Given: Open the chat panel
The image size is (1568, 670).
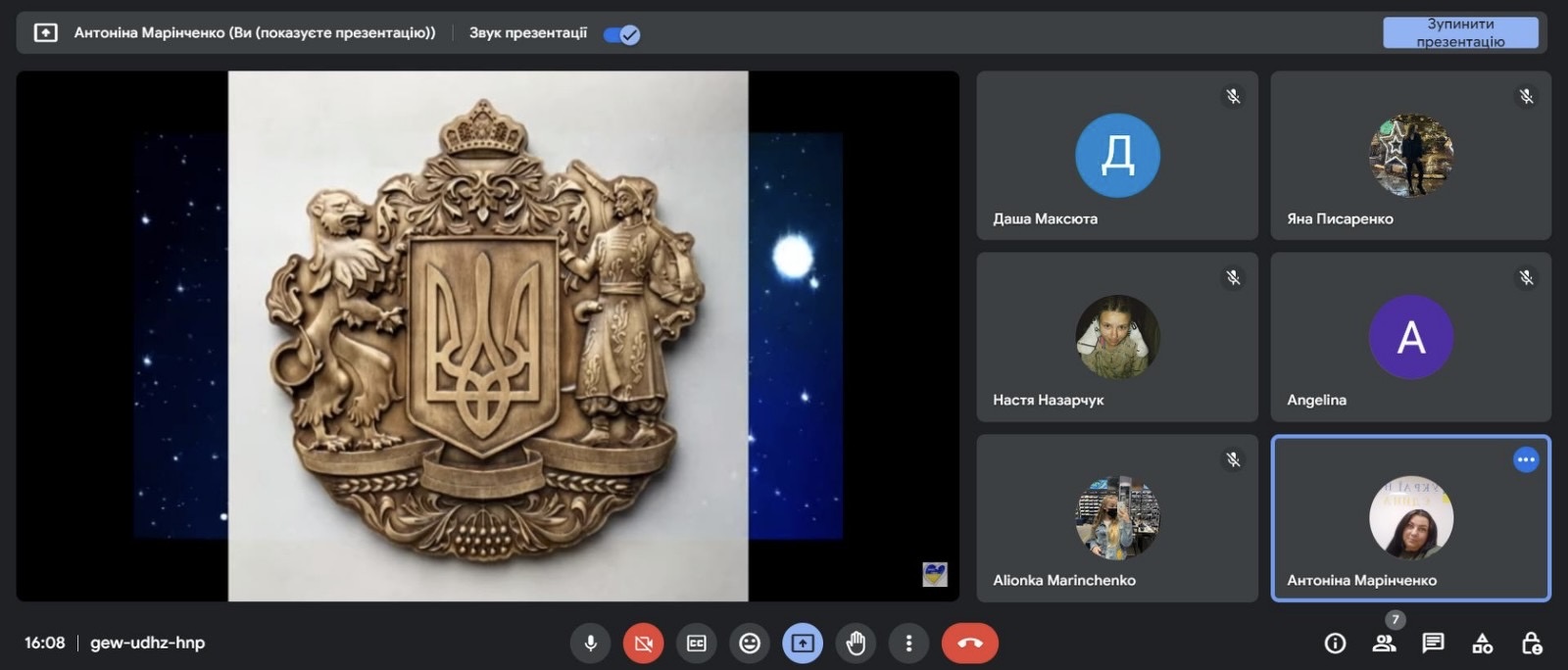Looking at the screenshot, I should click(x=1433, y=644).
